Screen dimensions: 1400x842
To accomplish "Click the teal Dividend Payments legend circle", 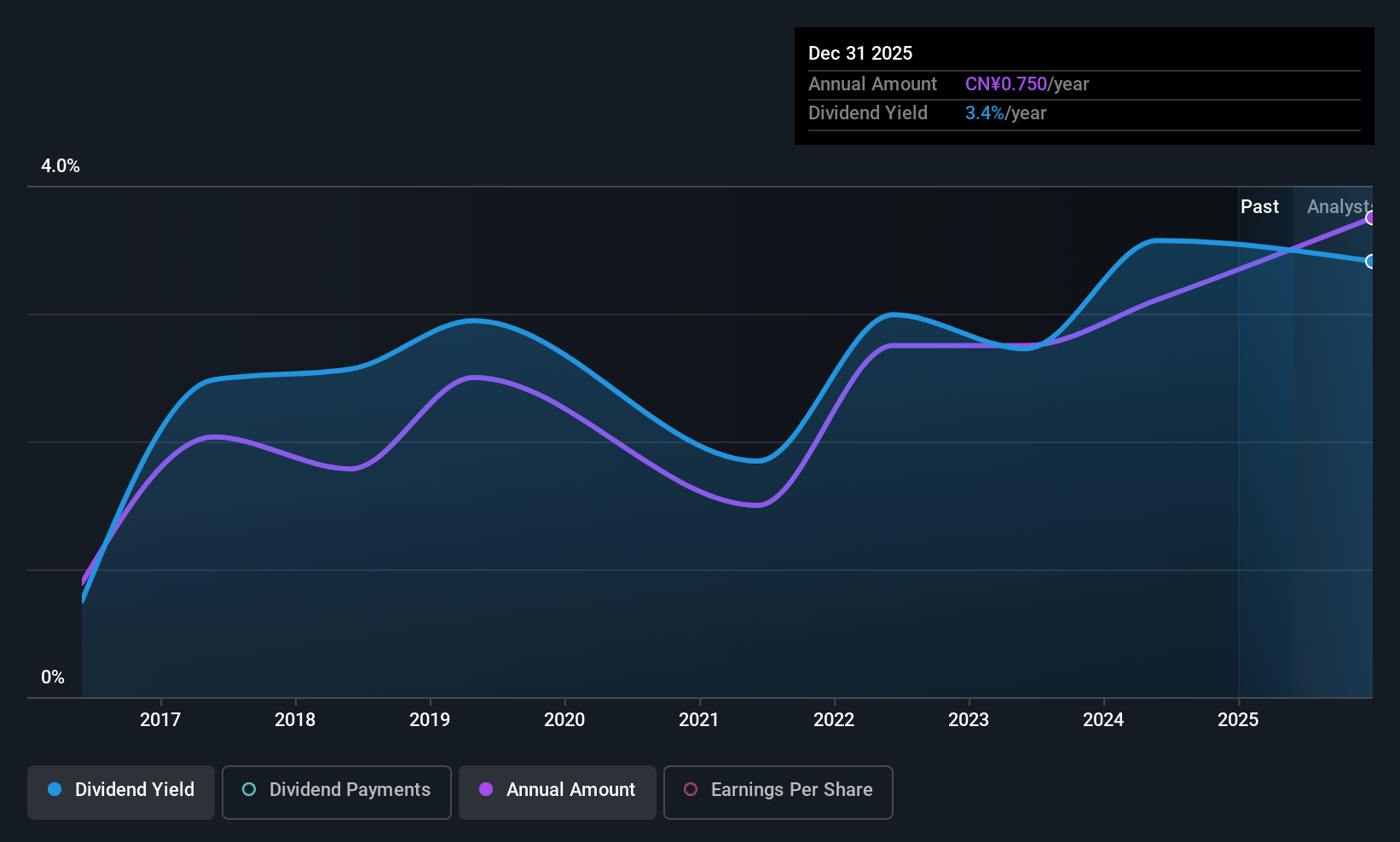I will (x=249, y=789).
